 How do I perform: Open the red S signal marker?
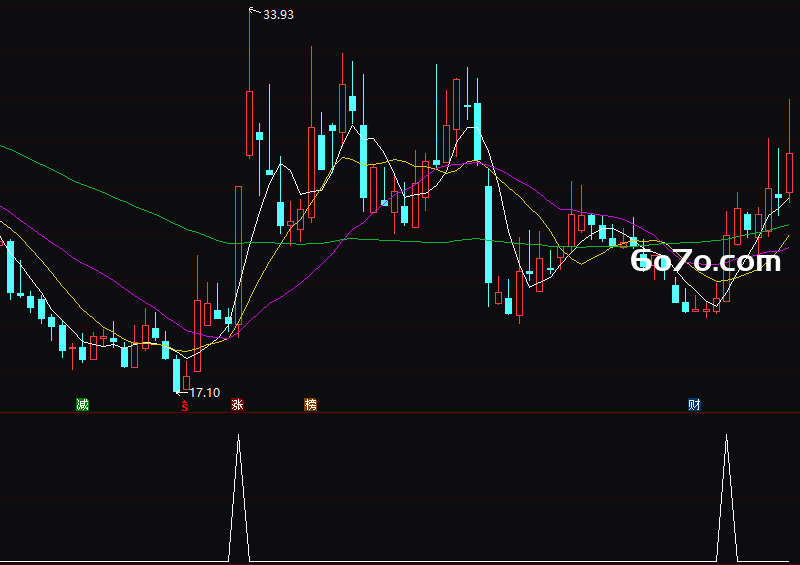coord(185,406)
